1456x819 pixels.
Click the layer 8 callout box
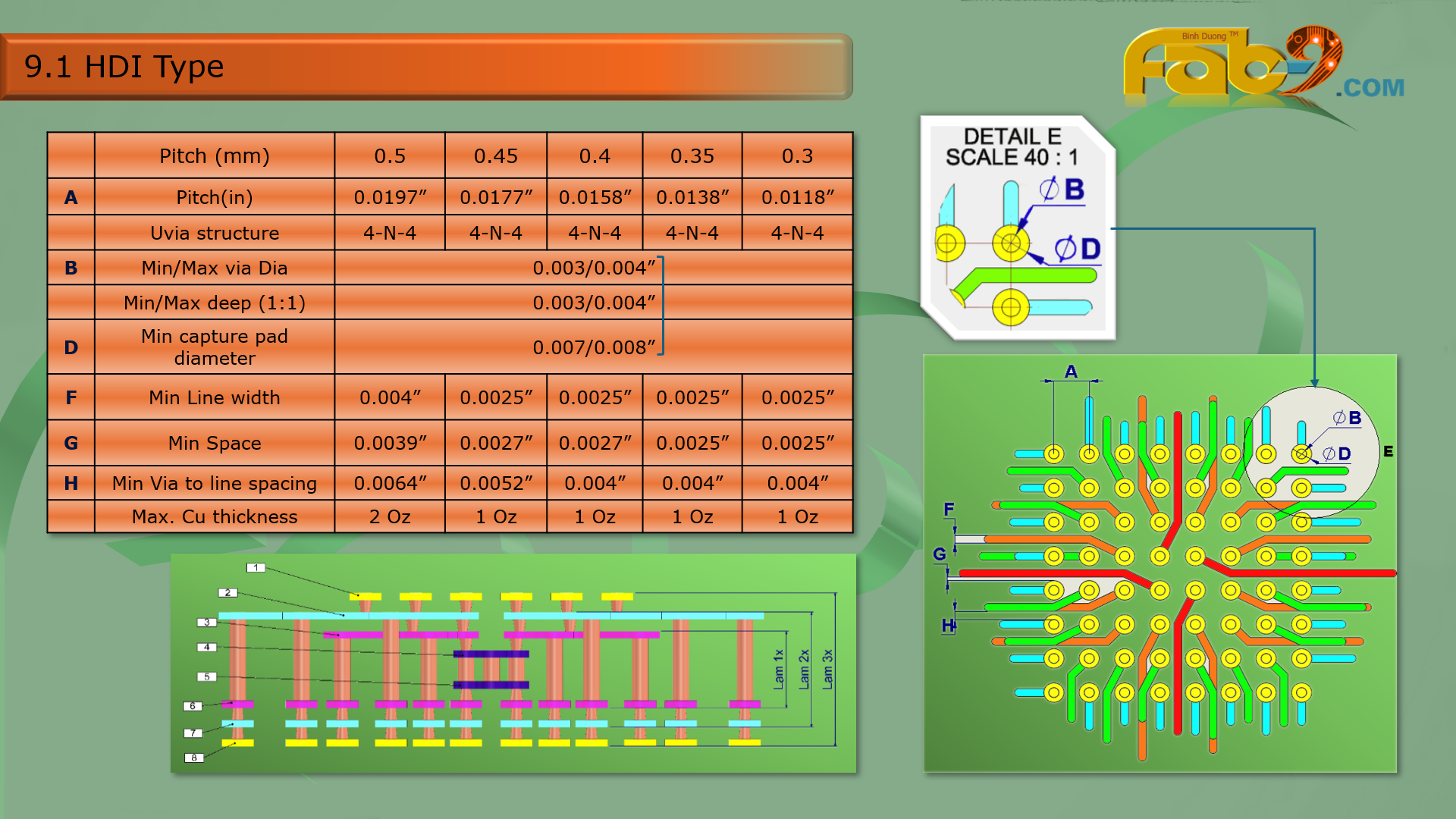194,758
